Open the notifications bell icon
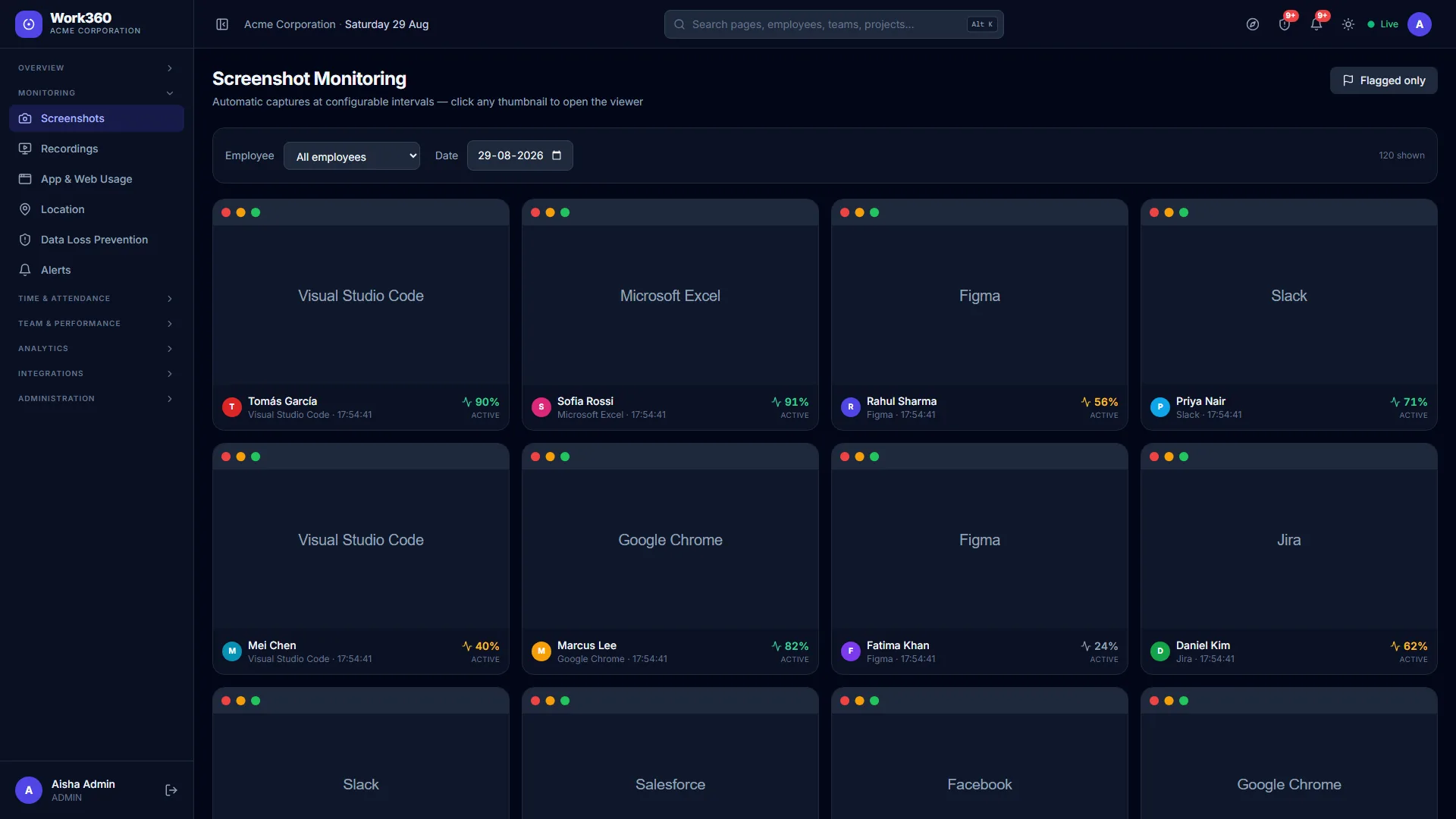The width and height of the screenshot is (1456, 819). (x=1316, y=24)
